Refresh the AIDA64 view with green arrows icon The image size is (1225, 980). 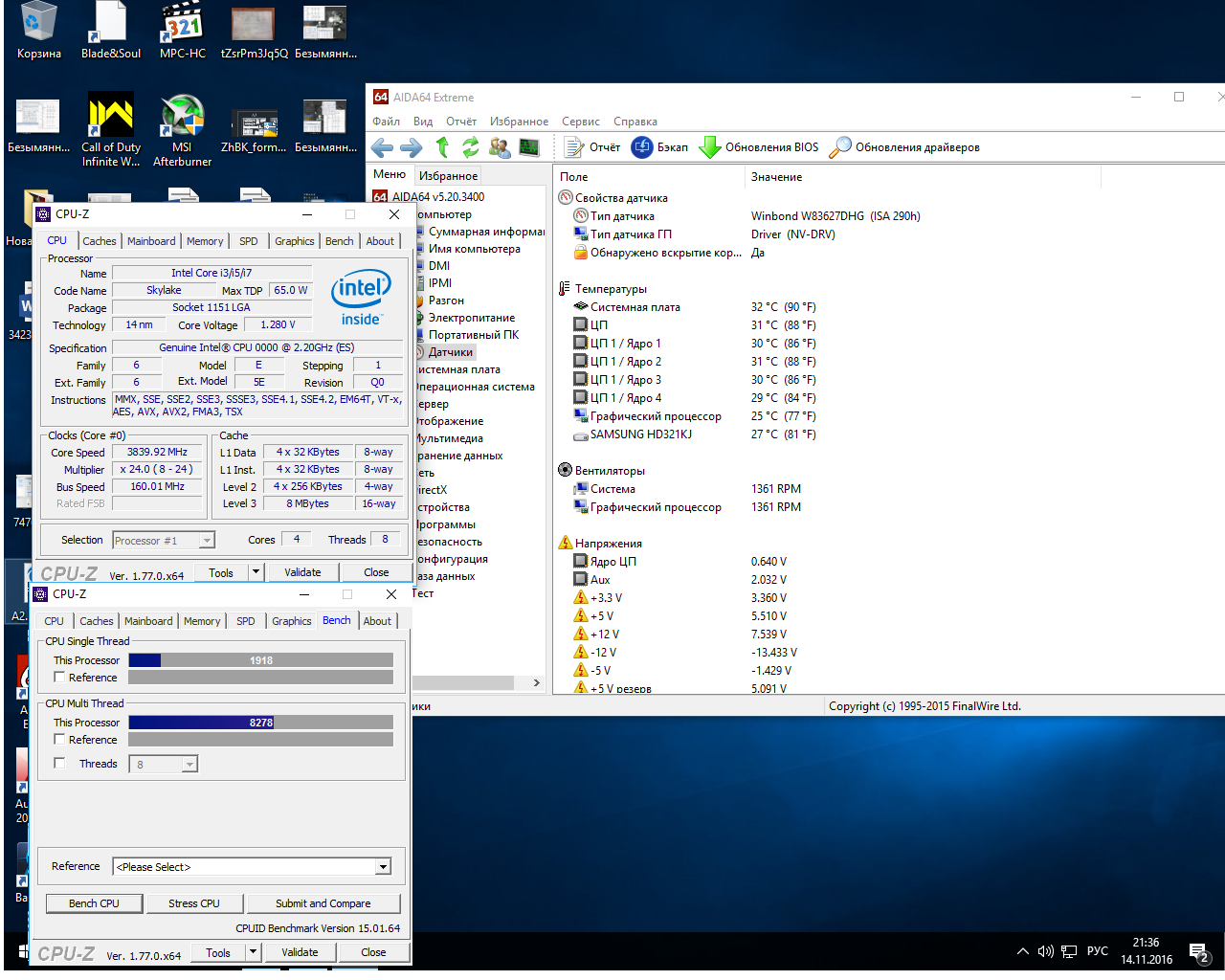click(470, 147)
